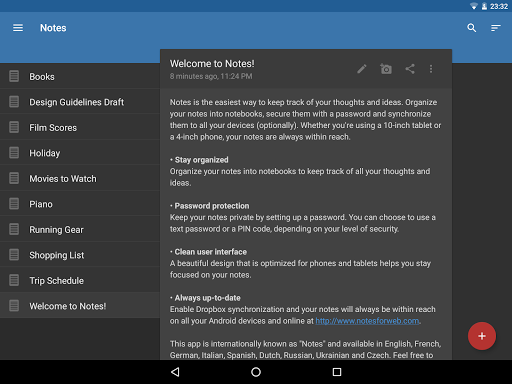Click the note icon beside Welcome to Notes!
This screenshot has width=512, height=384.
point(14,306)
